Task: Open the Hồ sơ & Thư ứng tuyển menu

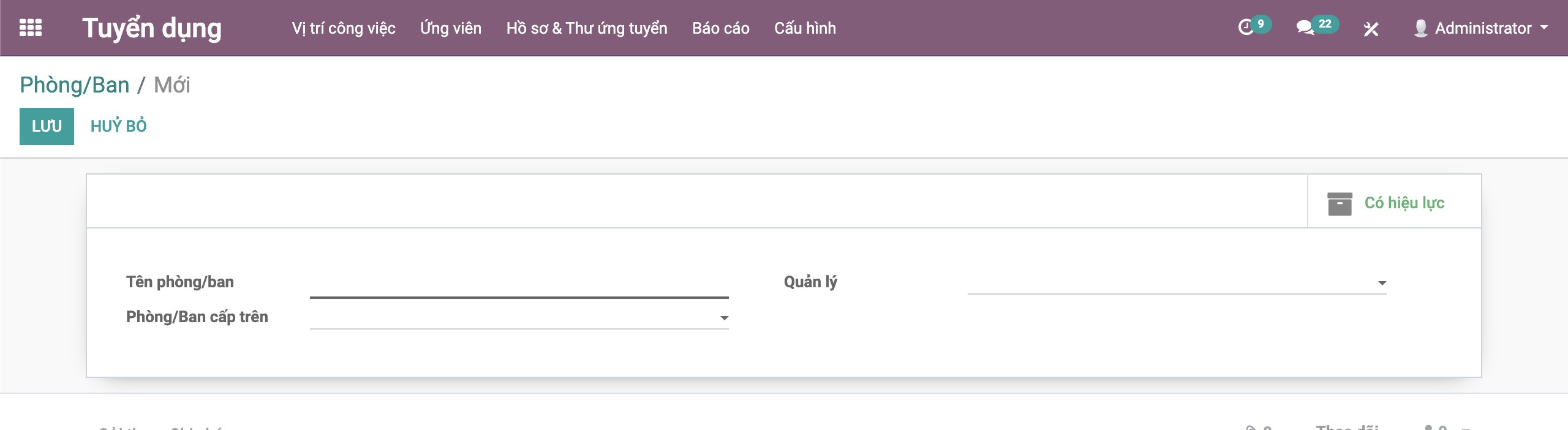Action: (587, 28)
